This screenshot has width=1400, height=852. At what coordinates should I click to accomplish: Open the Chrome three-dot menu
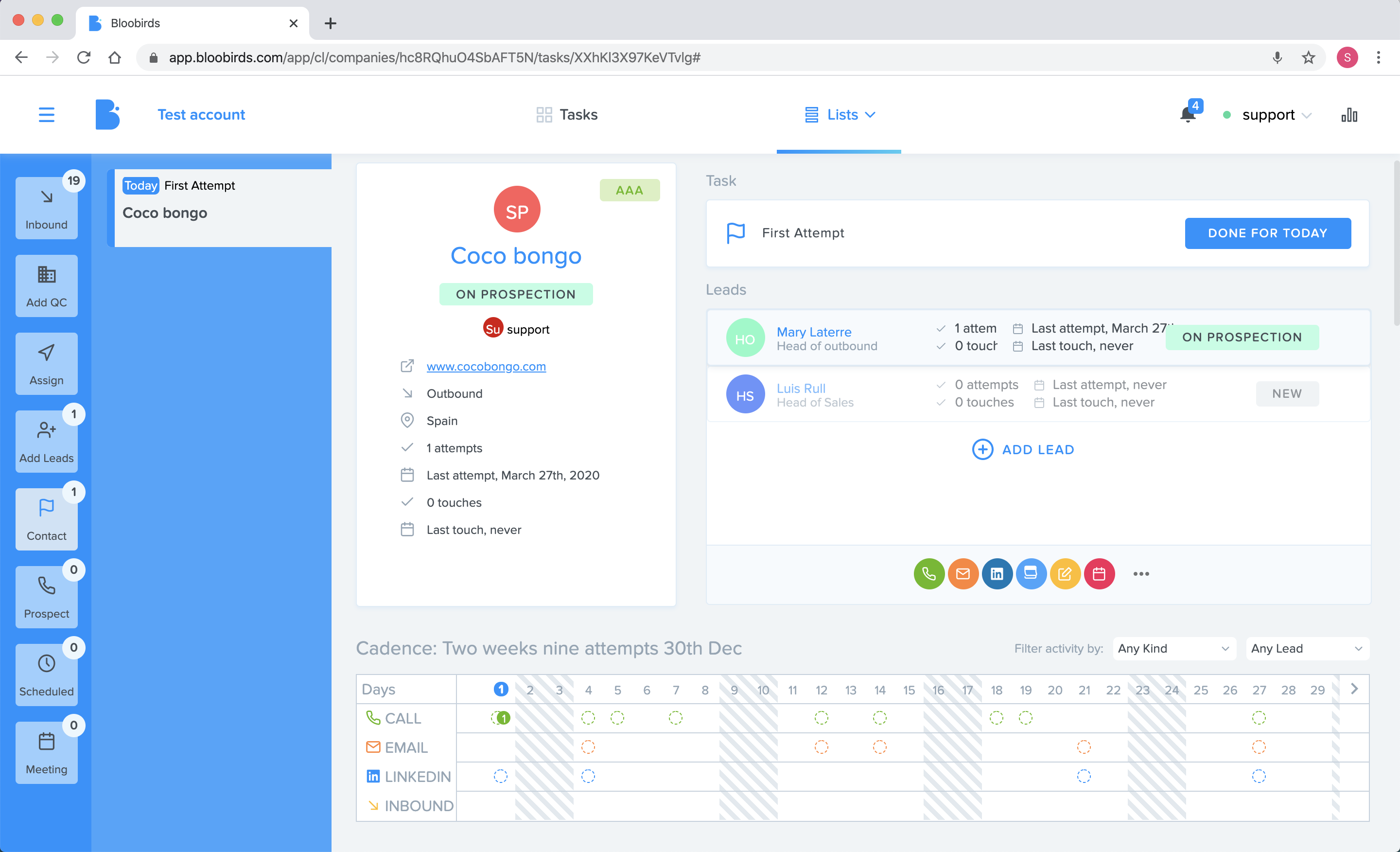(x=1379, y=57)
